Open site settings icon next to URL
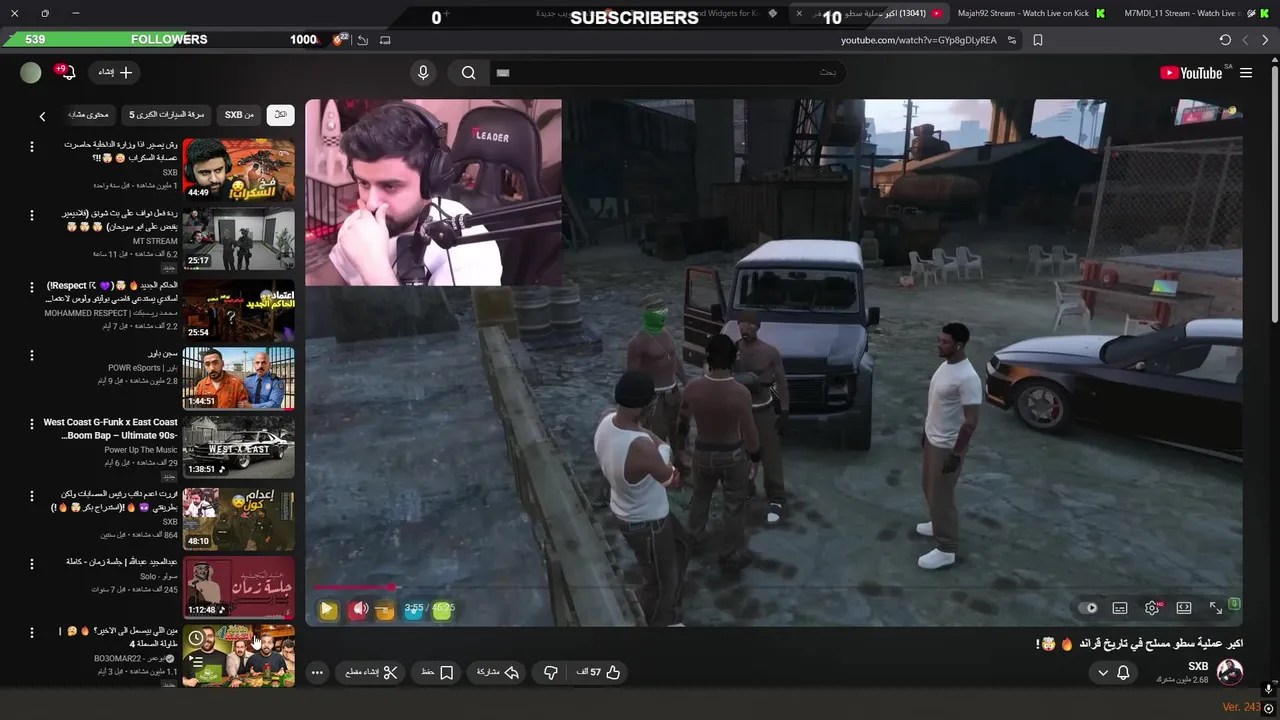 (1012, 40)
